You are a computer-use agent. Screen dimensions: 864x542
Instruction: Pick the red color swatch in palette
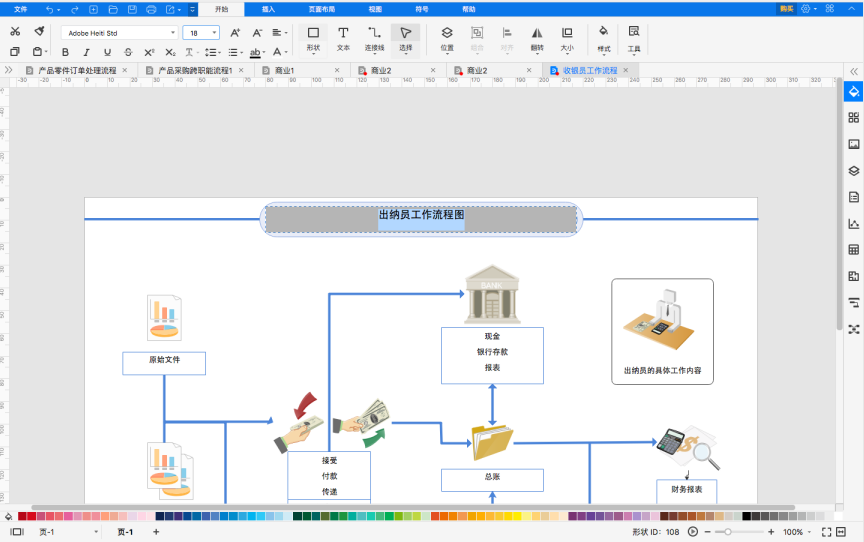pos(22,516)
